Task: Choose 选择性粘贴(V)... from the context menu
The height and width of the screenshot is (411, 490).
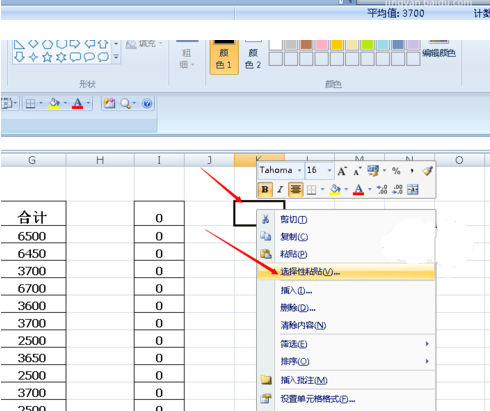Action: coord(346,272)
